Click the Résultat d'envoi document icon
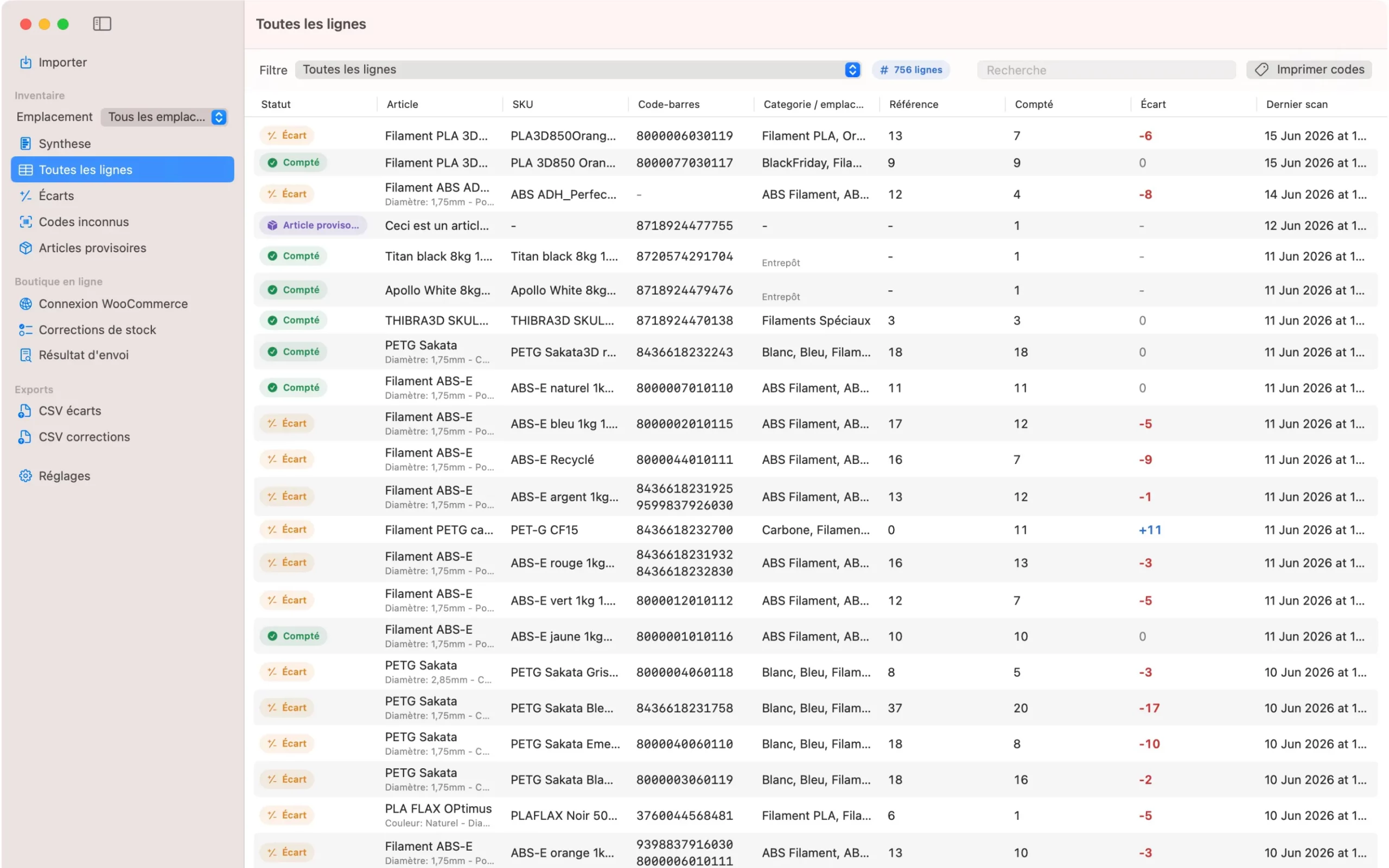This screenshot has height=868, width=1389. click(x=26, y=355)
